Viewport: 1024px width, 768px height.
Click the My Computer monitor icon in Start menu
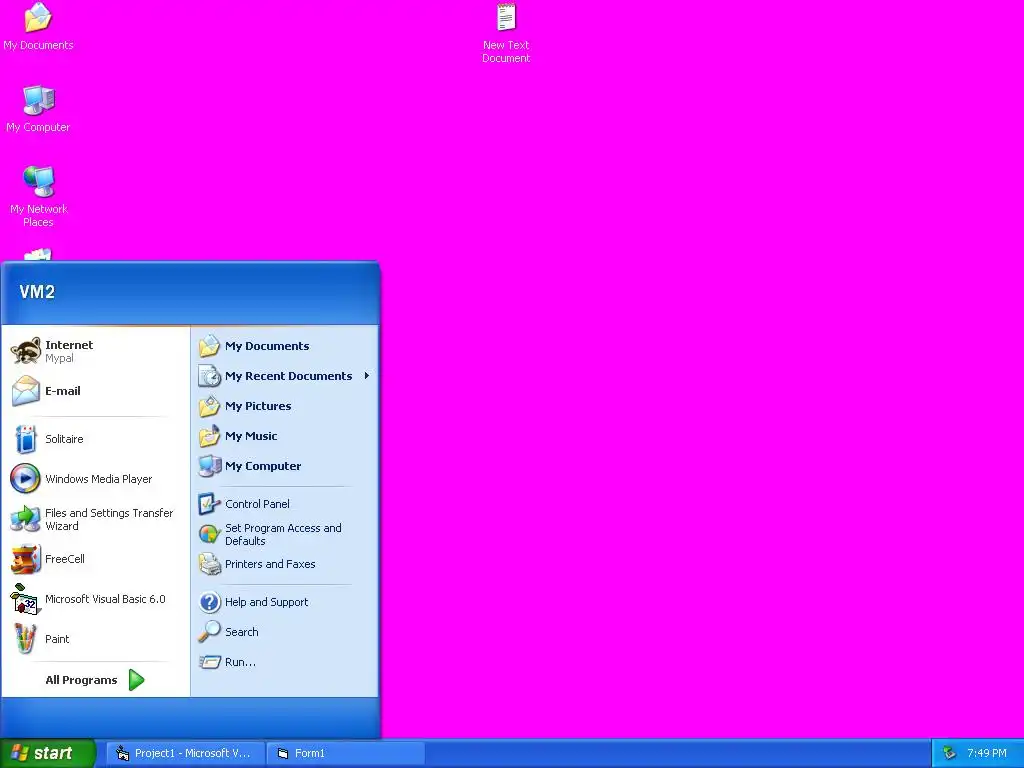pos(210,466)
